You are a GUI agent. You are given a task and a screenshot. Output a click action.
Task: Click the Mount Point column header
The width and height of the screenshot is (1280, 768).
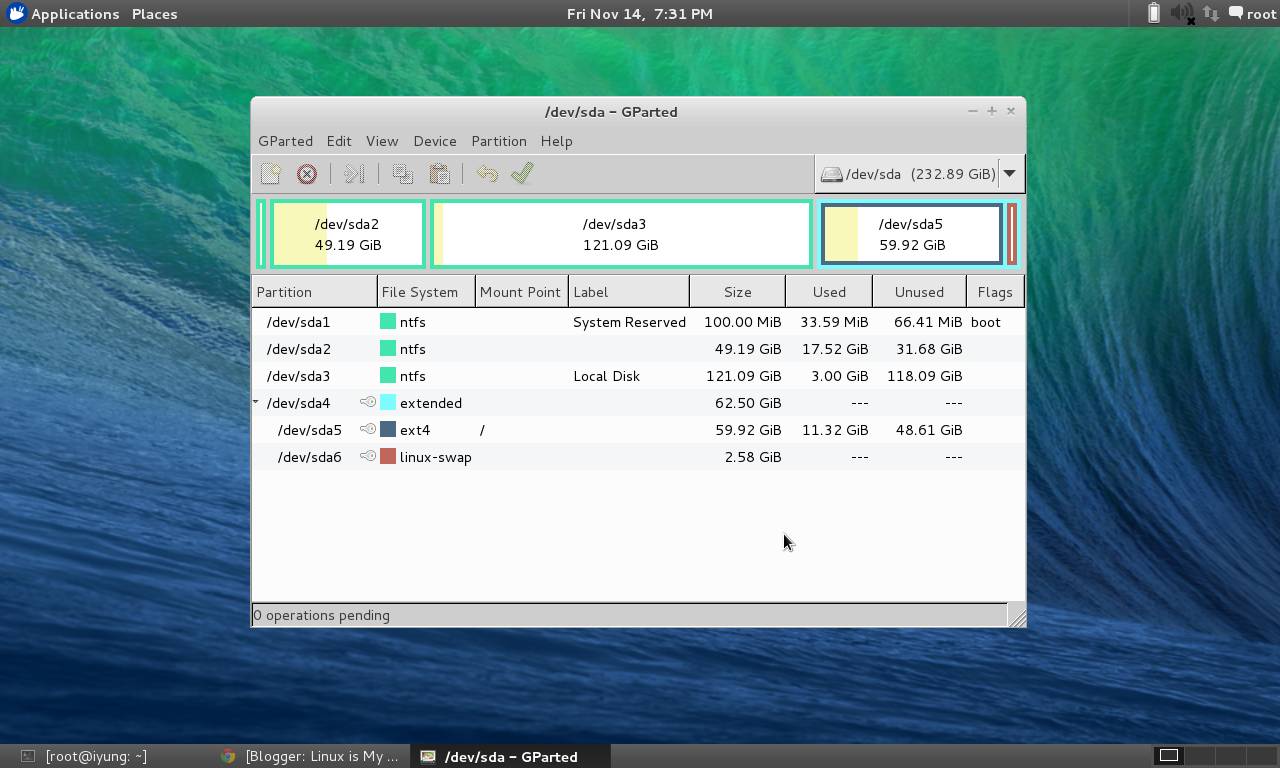tap(522, 292)
